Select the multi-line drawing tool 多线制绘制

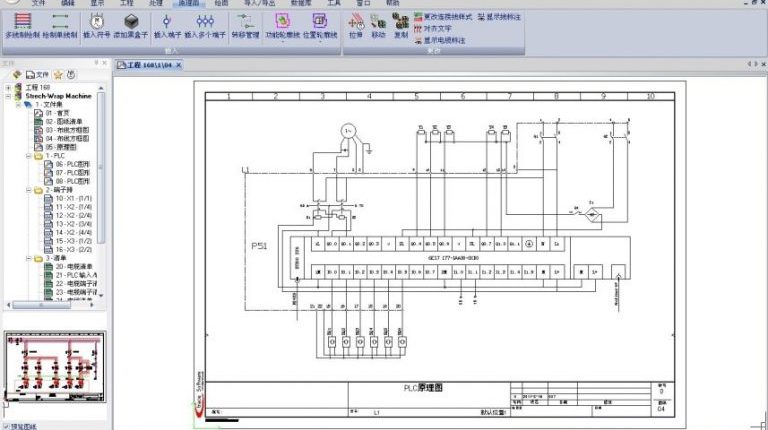tap(22, 25)
